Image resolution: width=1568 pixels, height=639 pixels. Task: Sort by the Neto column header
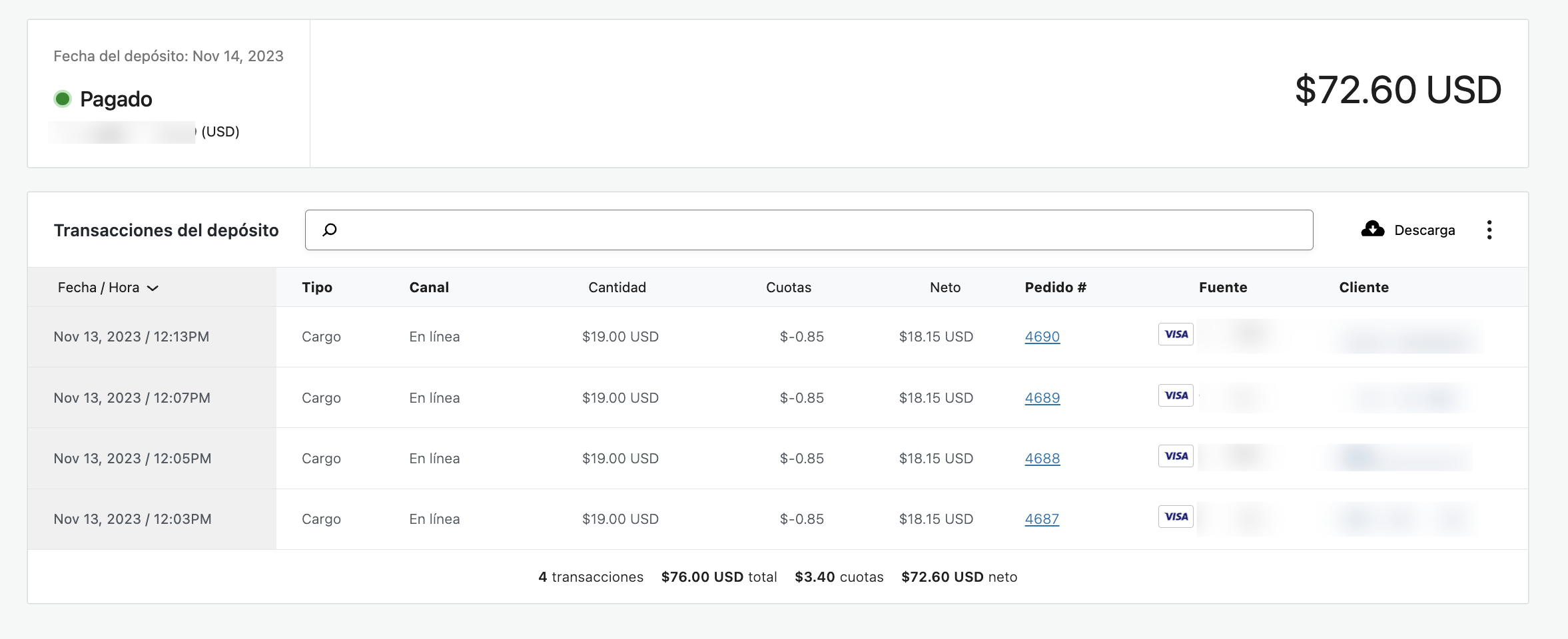pos(945,288)
